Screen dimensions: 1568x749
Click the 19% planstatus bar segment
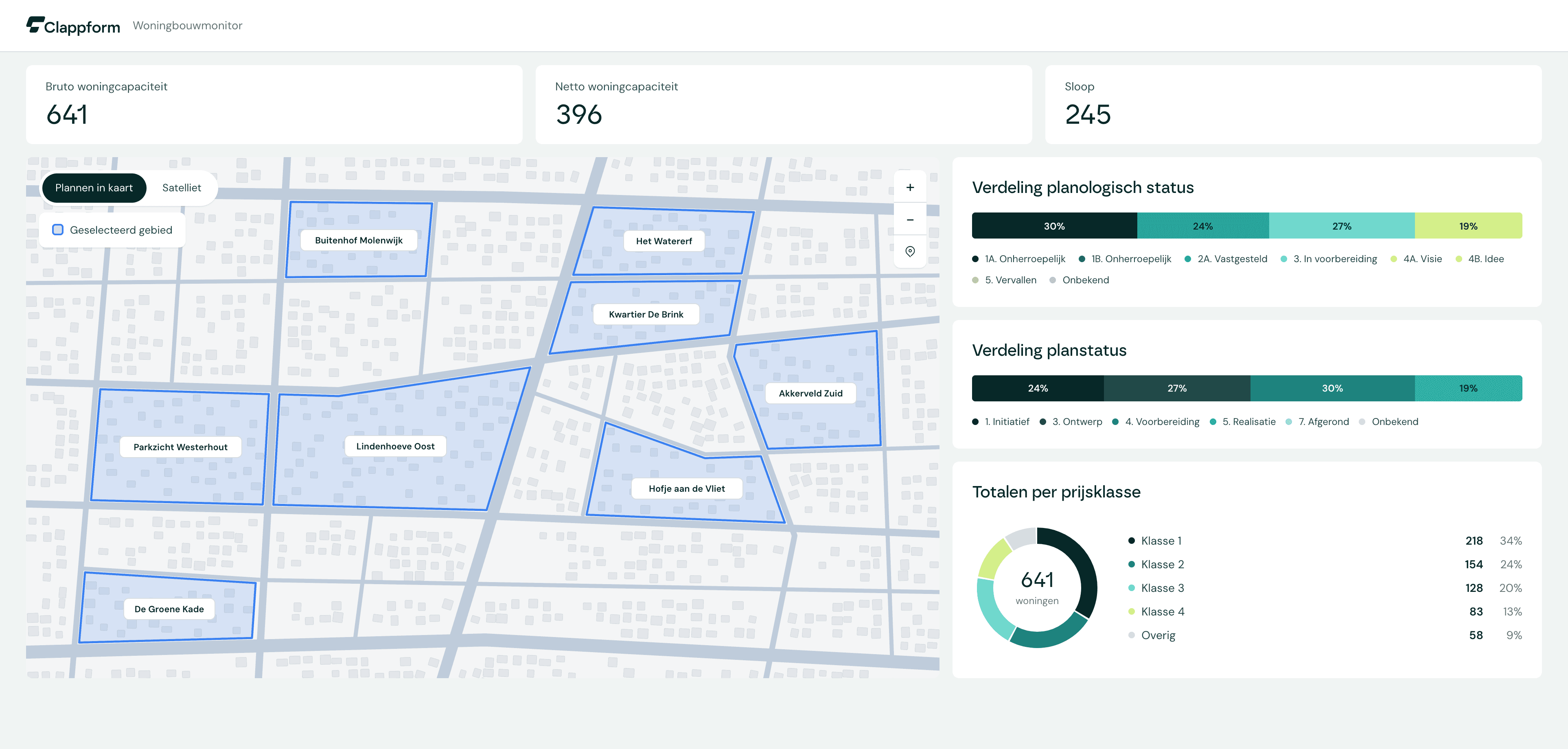pos(1468,388)
